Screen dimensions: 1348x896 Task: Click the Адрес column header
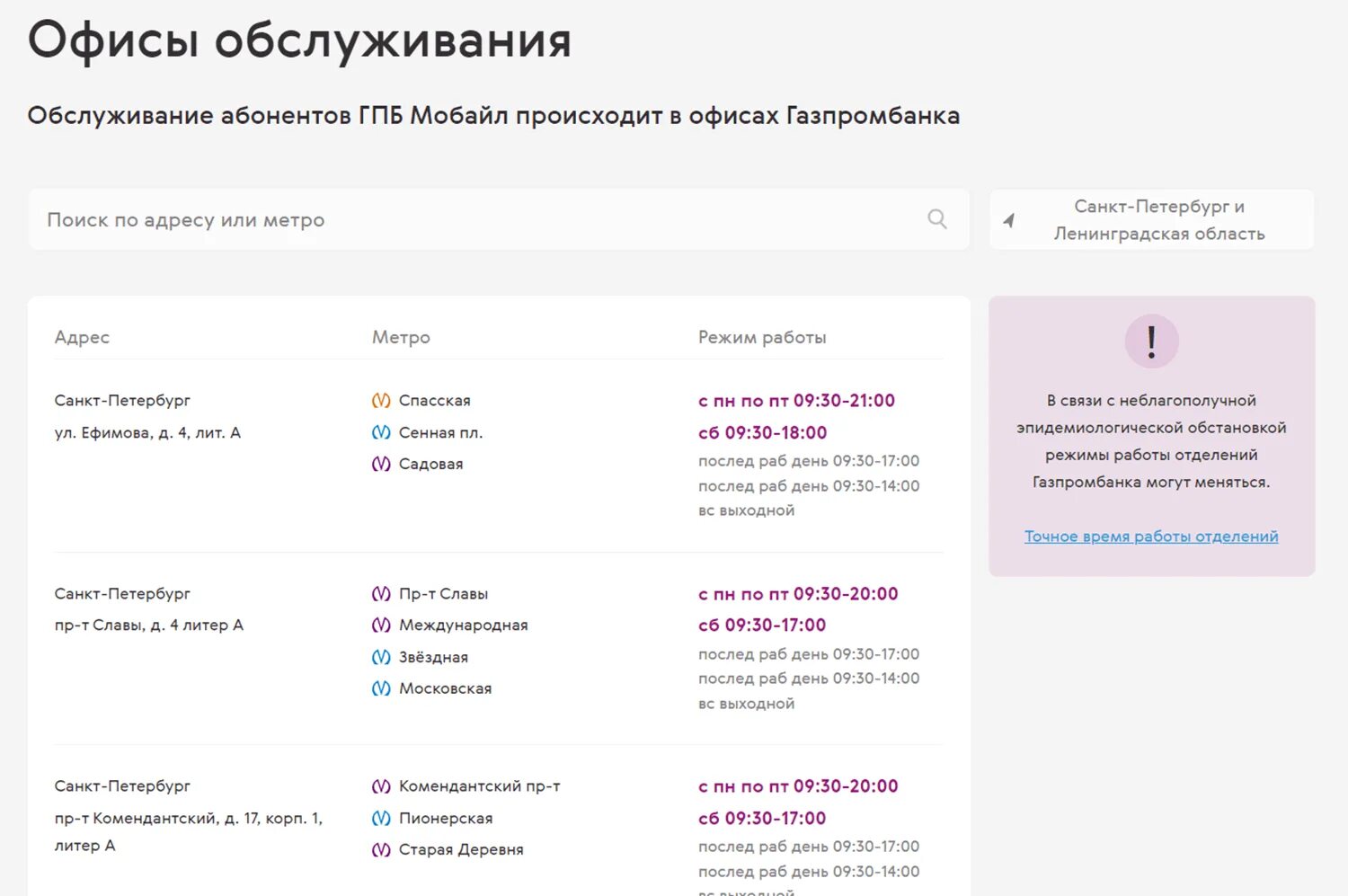click(x=82, y=337)
